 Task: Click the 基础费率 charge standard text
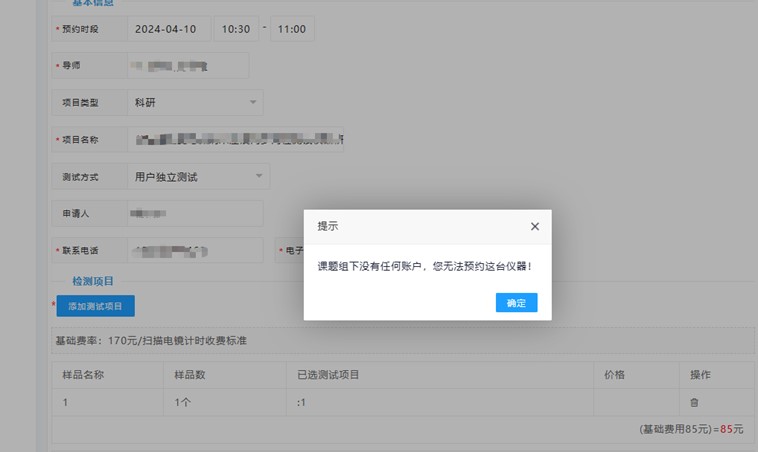pyautogui.click(x=151, y=341)
